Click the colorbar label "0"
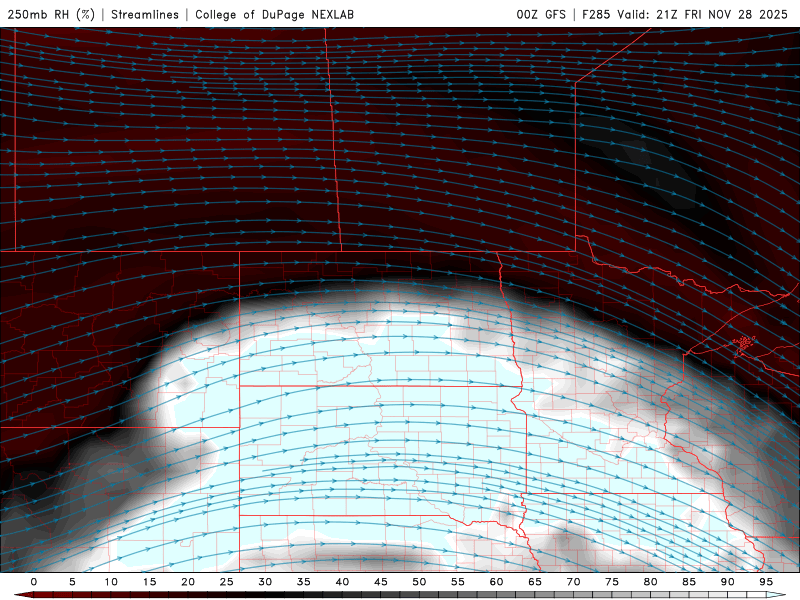 tap(34, 582)
